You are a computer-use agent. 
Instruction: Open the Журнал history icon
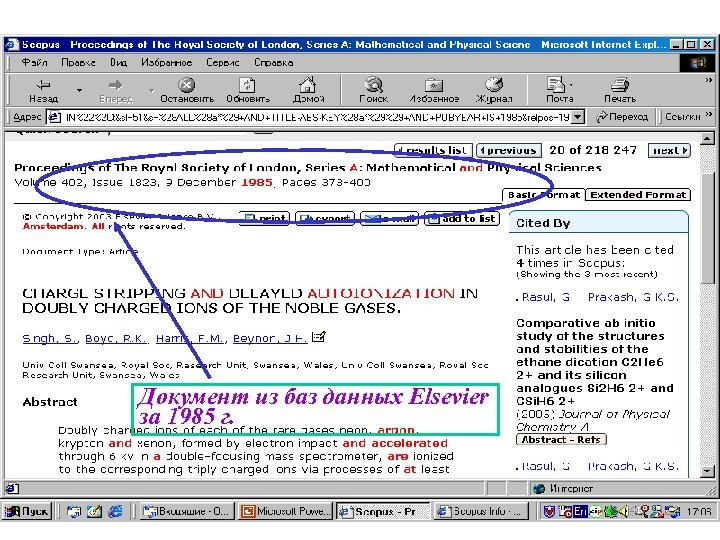tap(494, 90)
